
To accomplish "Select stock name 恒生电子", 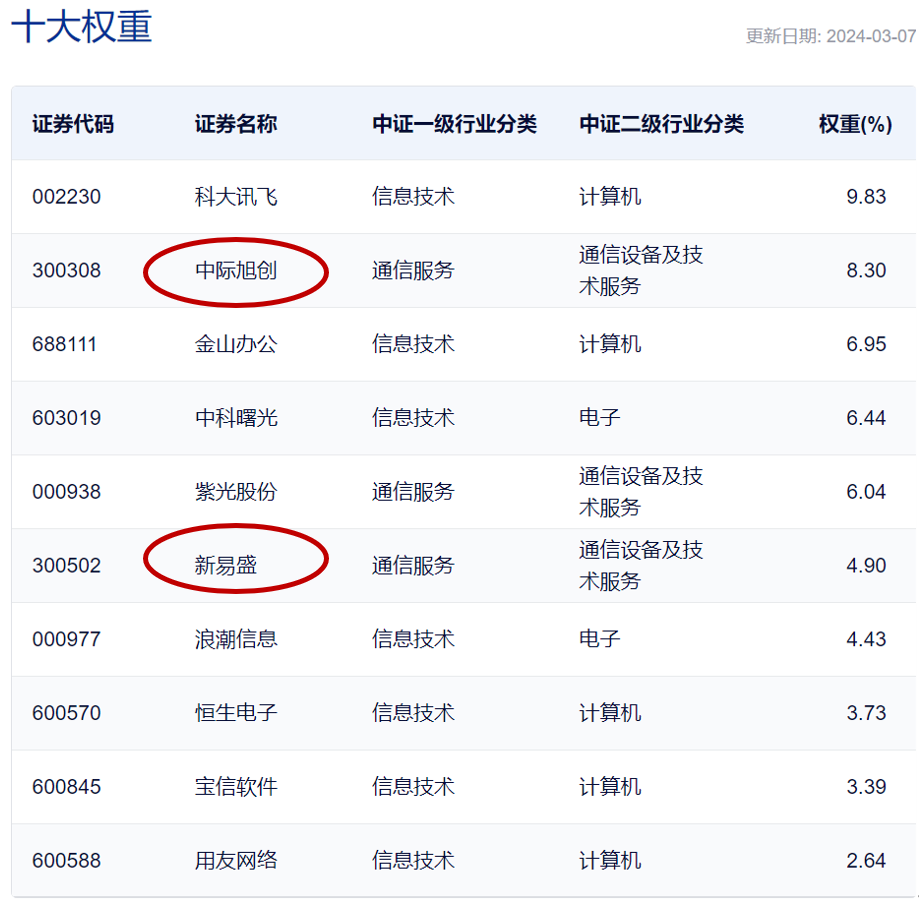I will click(x=236, y=713).
